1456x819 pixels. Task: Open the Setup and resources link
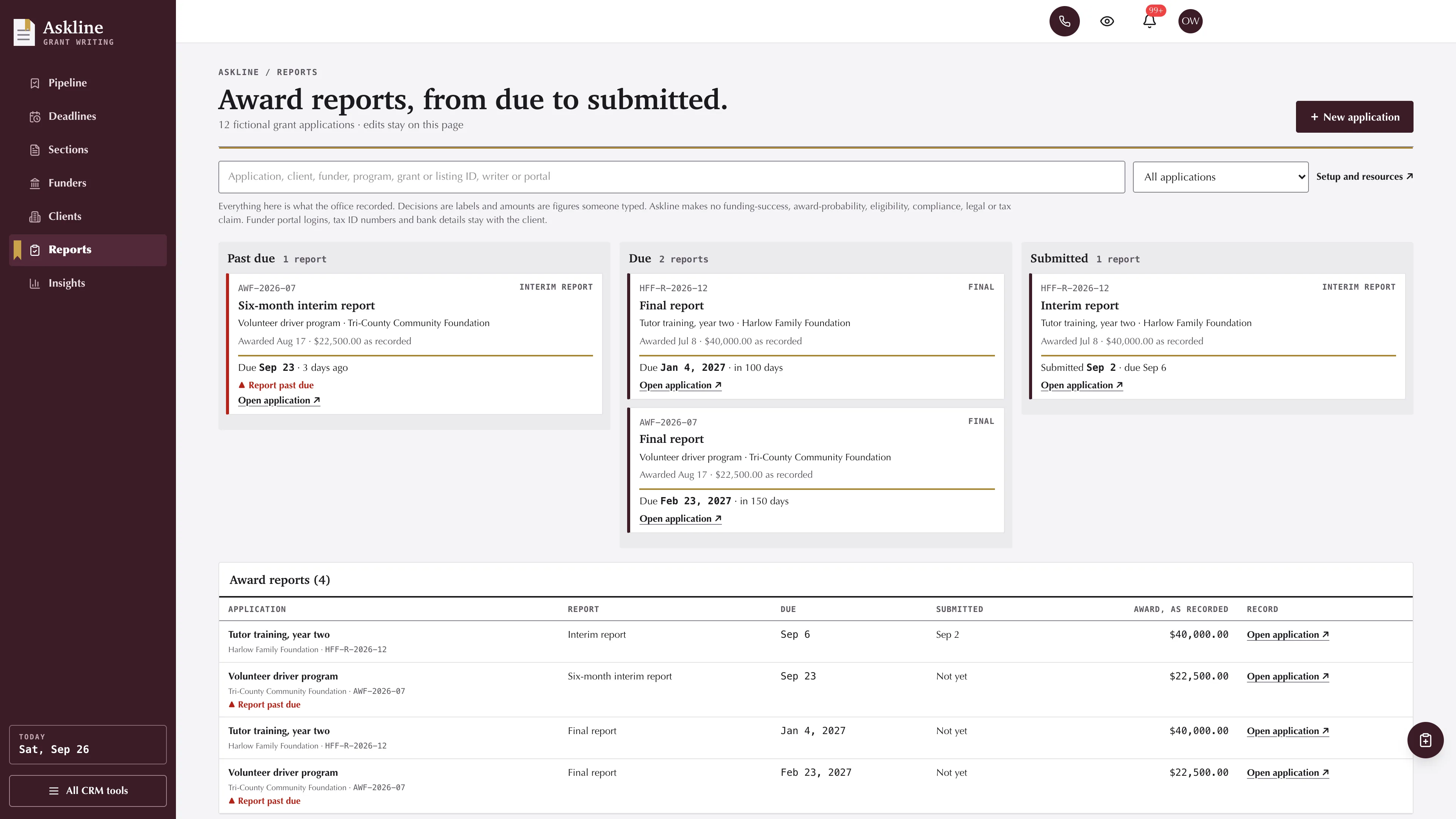(x=1365, y=176)
